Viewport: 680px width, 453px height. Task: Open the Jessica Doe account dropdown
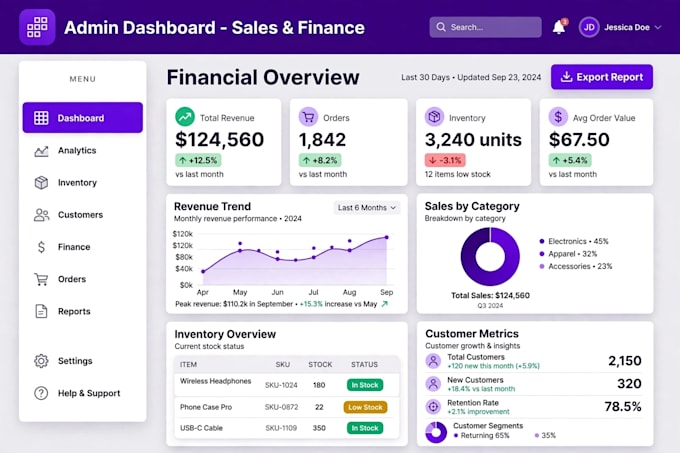(x=633, y=27)
